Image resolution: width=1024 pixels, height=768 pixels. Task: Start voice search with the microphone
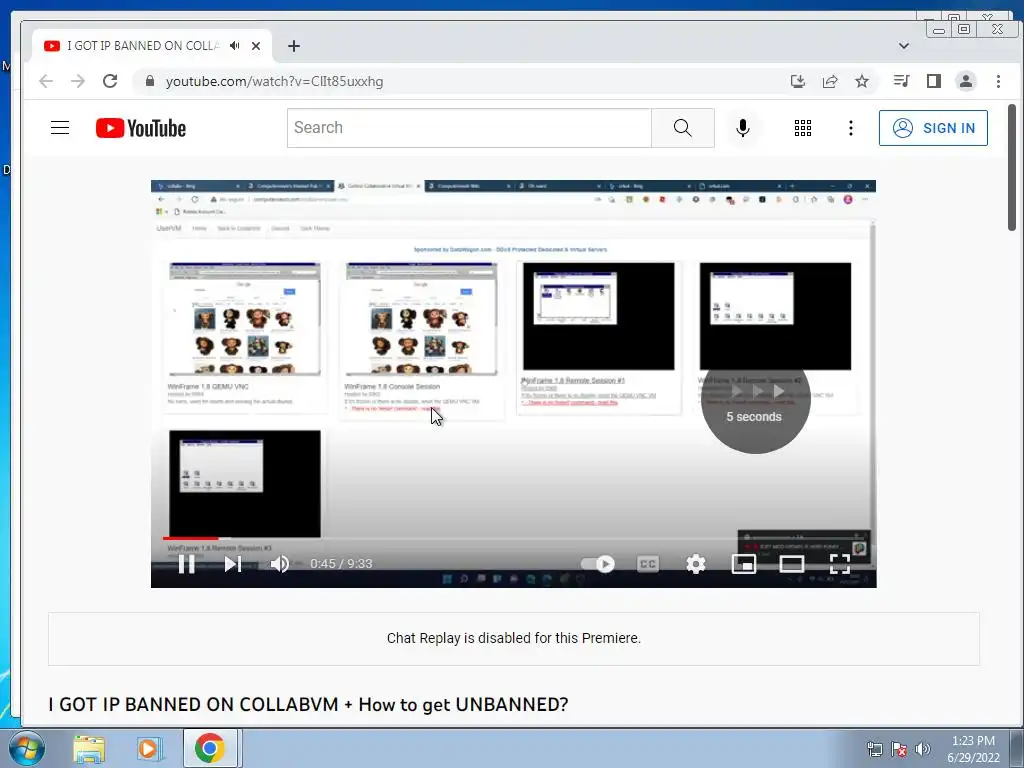point(743,128)
